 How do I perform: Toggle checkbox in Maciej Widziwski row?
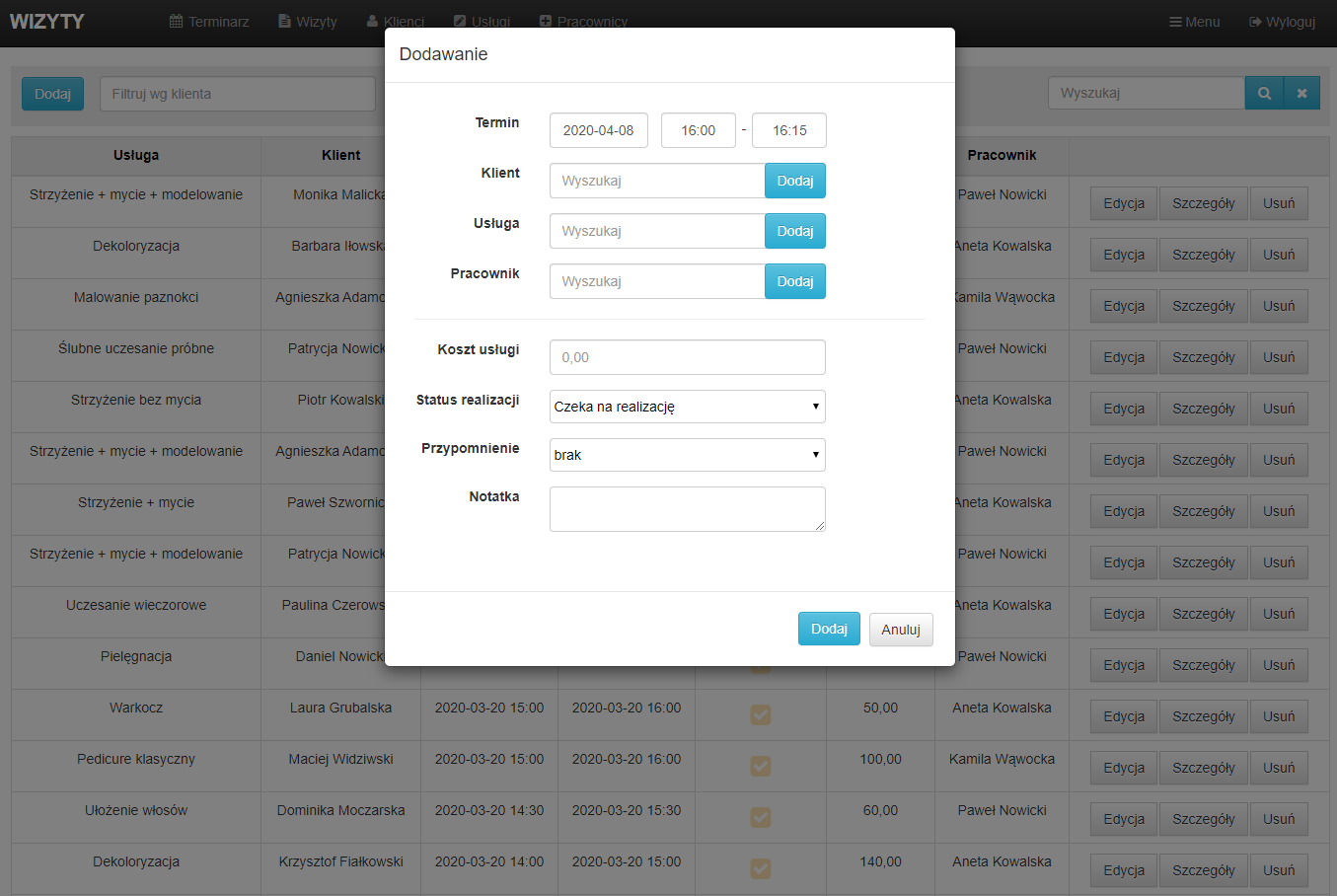coord(760,766)
